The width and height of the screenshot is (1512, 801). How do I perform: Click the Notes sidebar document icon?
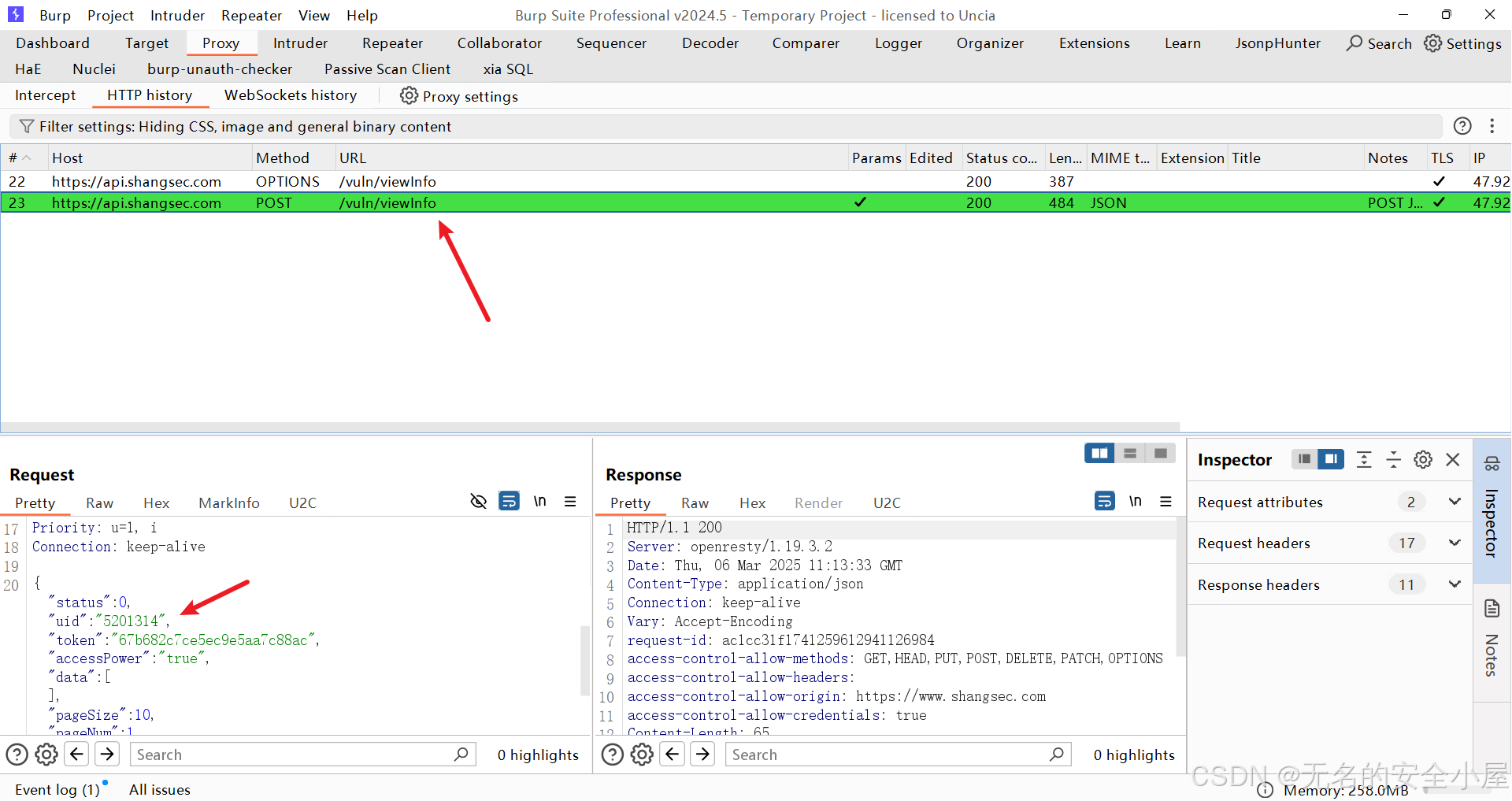pyautogui.click(x=1492, y=609)
